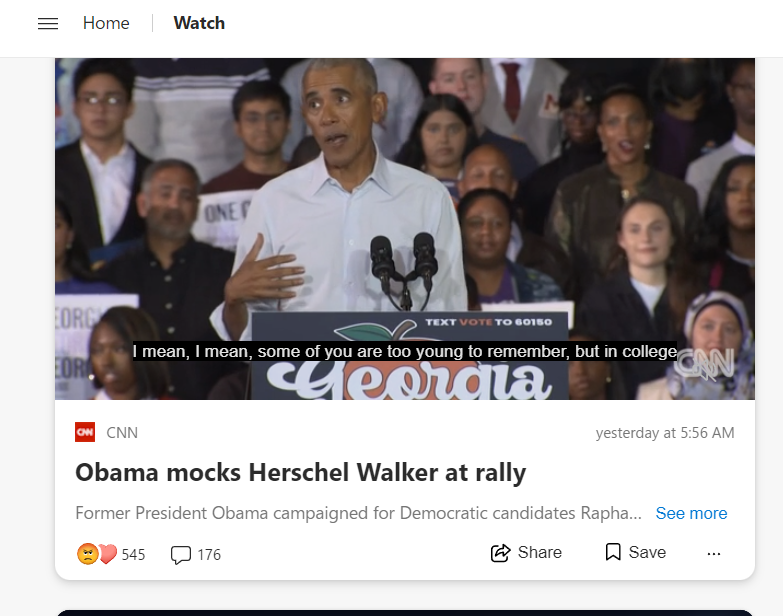This screenshot has width=783, height=616.
Task: Click the Share arrow icon
Action: [500, 553]
